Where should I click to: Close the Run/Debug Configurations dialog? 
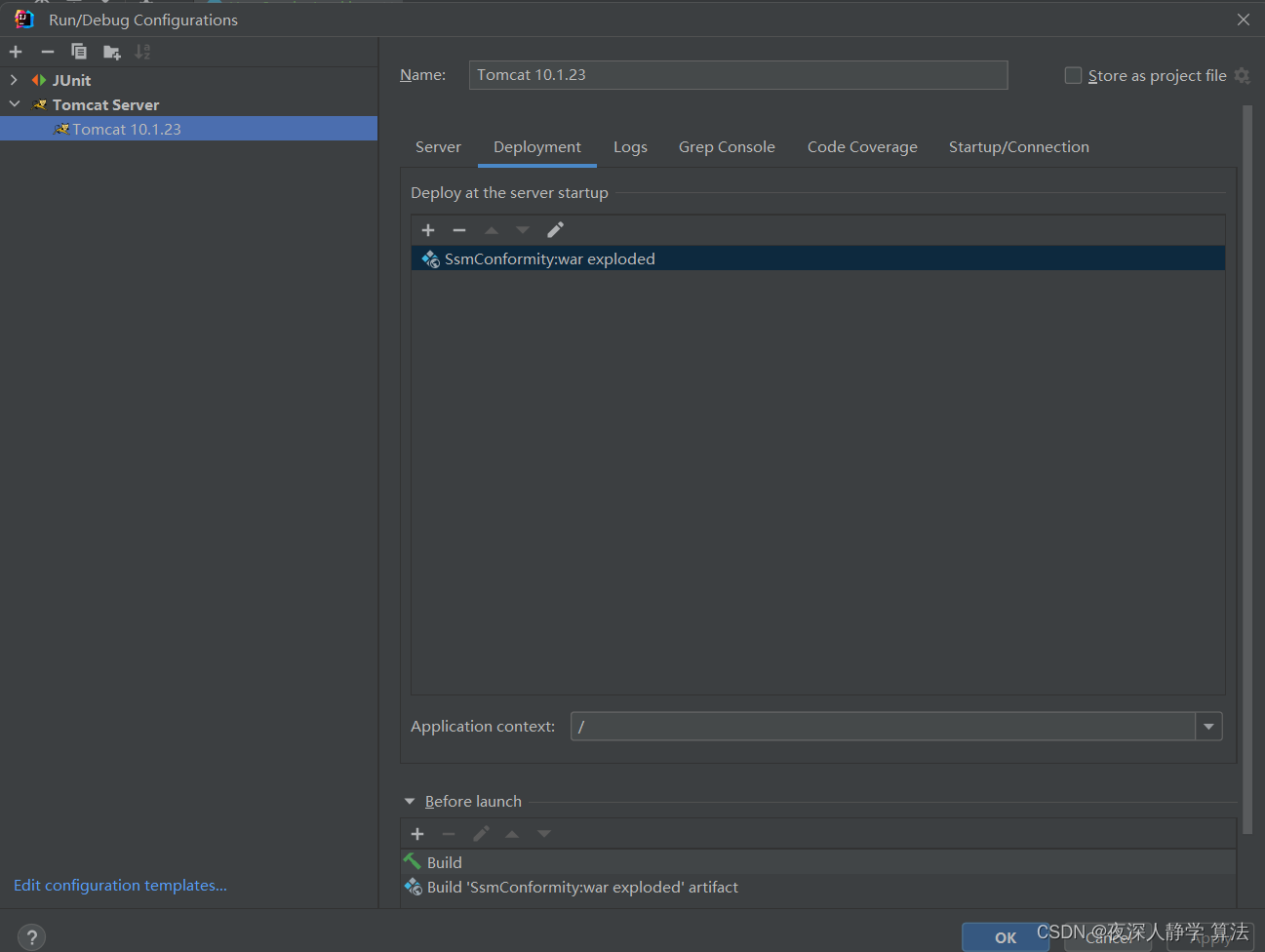coord(1243,20)
